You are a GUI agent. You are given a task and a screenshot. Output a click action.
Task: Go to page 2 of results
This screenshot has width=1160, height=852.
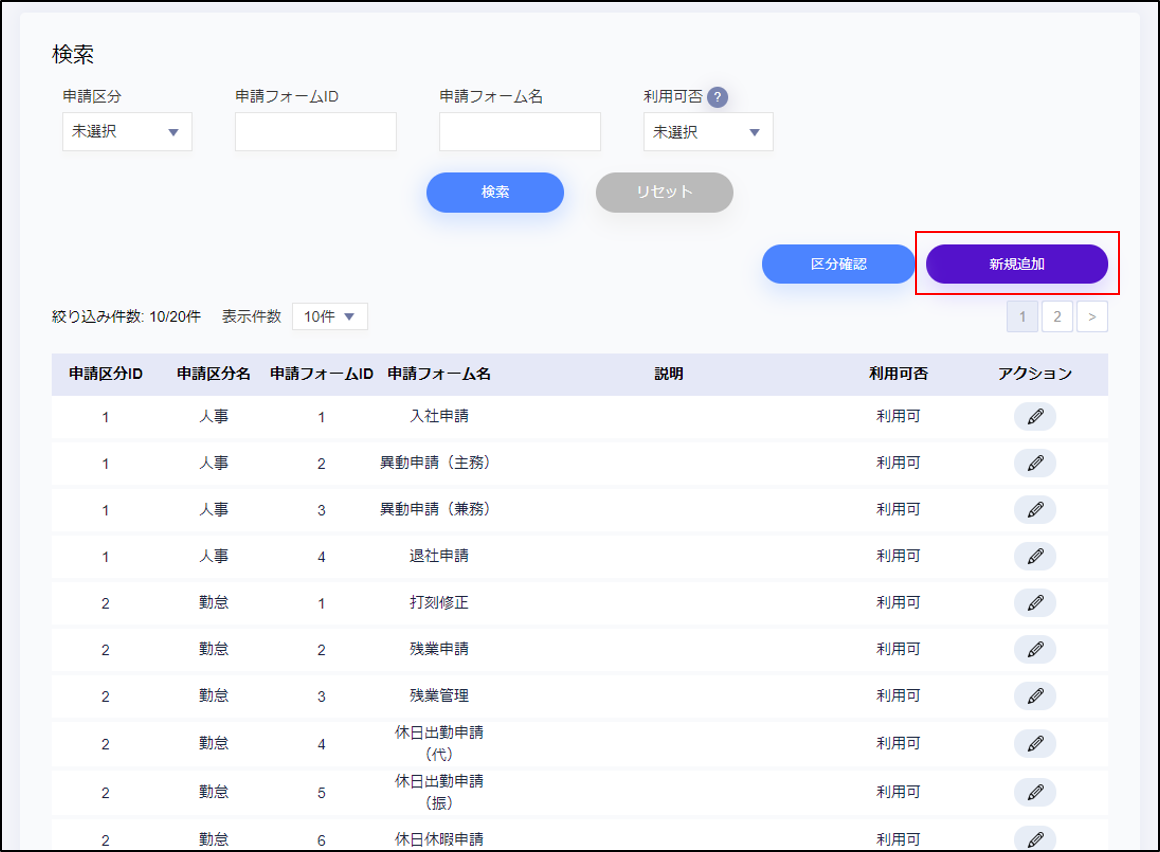(x=1057, y=317)
